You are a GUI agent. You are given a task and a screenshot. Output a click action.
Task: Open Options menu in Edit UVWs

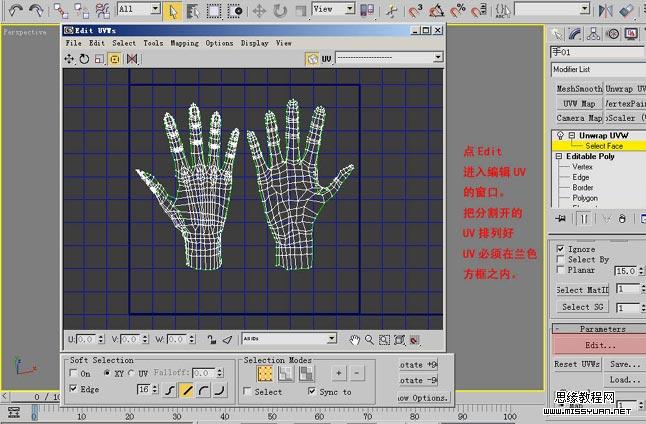pos(219,43)
